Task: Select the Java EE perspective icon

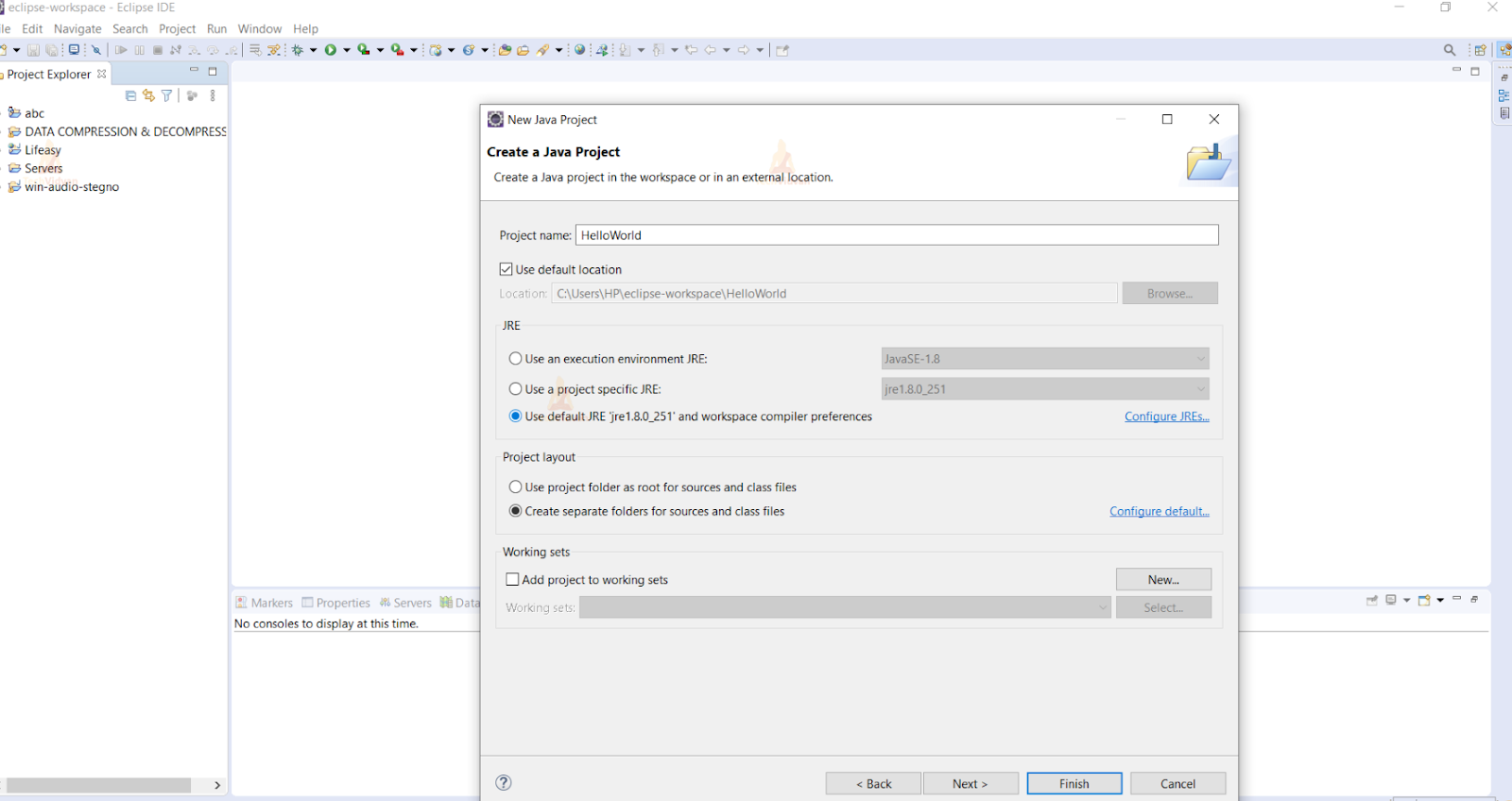Action: [x=1504, y=50]
